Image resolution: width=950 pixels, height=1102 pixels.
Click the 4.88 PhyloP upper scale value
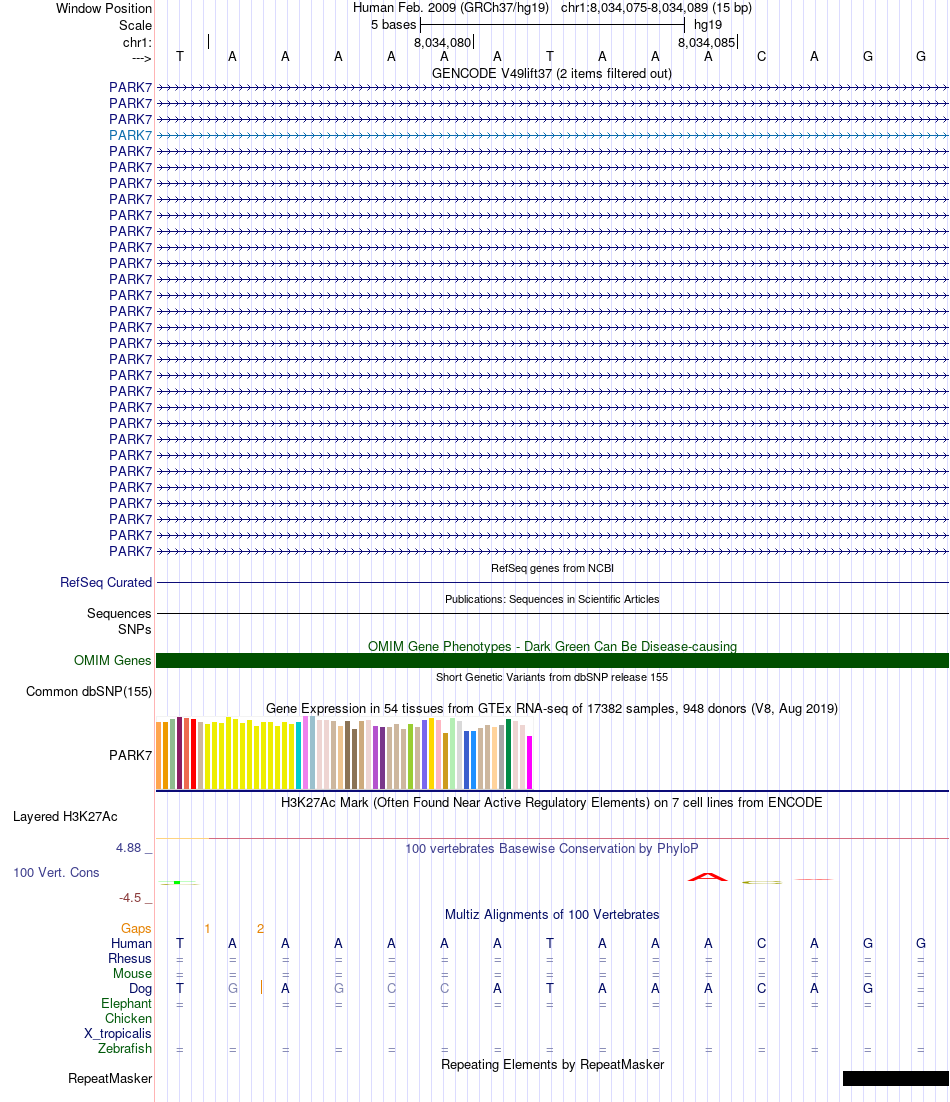[129, 848]
